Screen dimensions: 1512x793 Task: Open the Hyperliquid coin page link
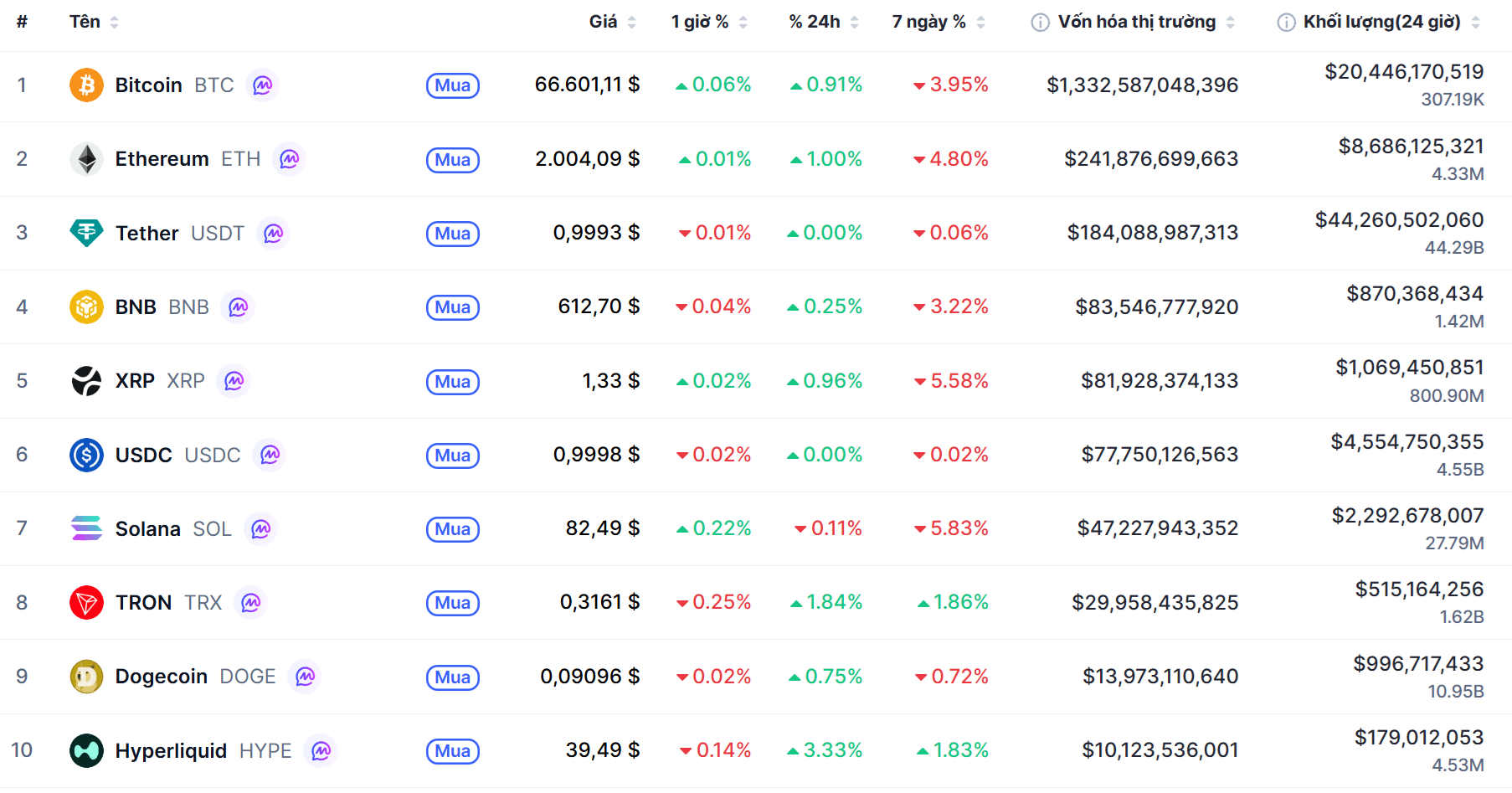[x=171, y=751]
